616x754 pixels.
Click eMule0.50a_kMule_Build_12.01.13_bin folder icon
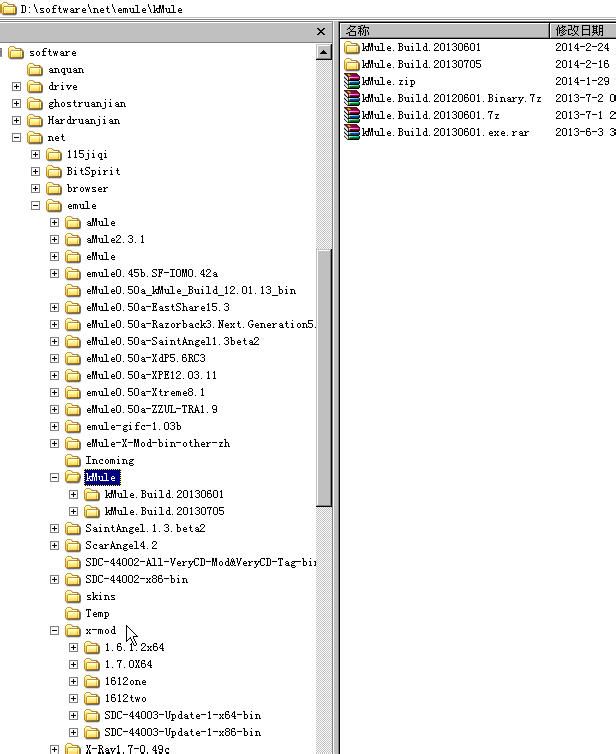pos(73,290)
